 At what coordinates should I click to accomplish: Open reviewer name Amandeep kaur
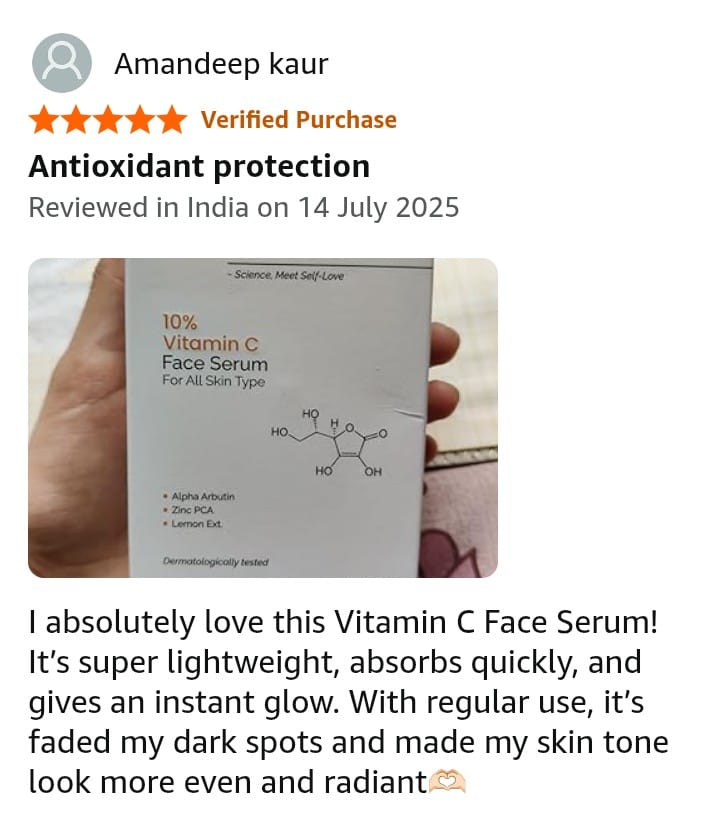[x=221, y=64]
